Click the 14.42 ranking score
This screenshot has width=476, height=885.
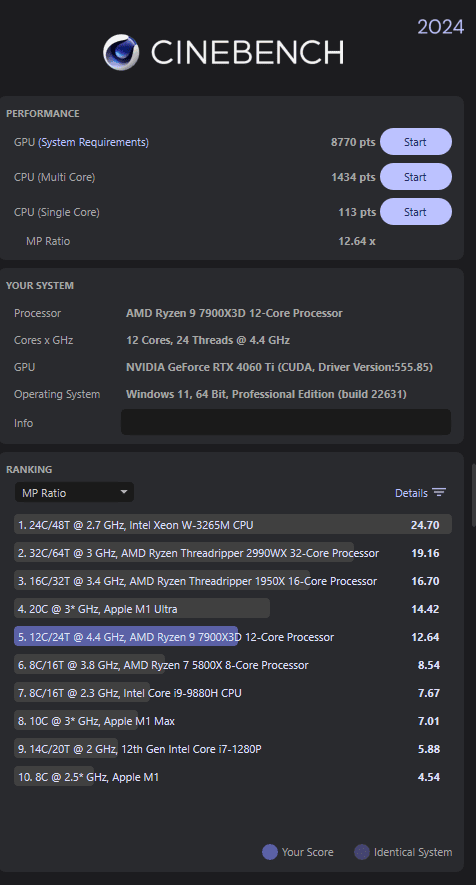point(425,609)
